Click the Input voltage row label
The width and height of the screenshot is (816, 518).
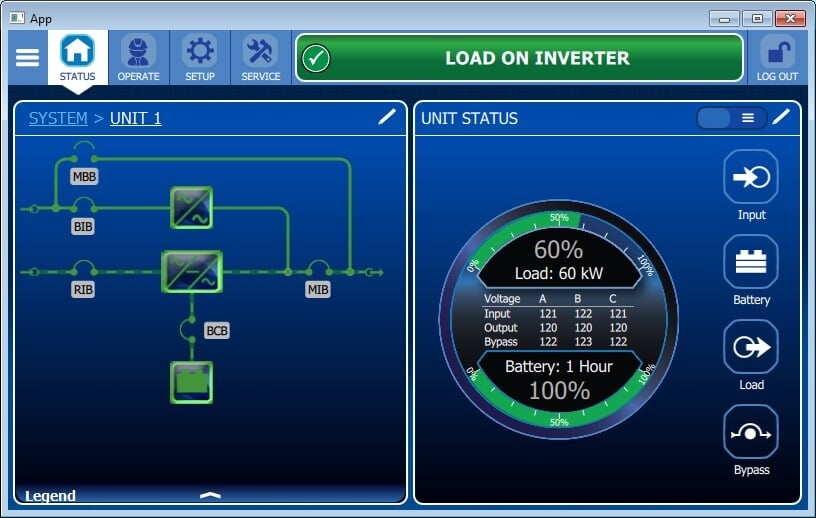[497, 313]
